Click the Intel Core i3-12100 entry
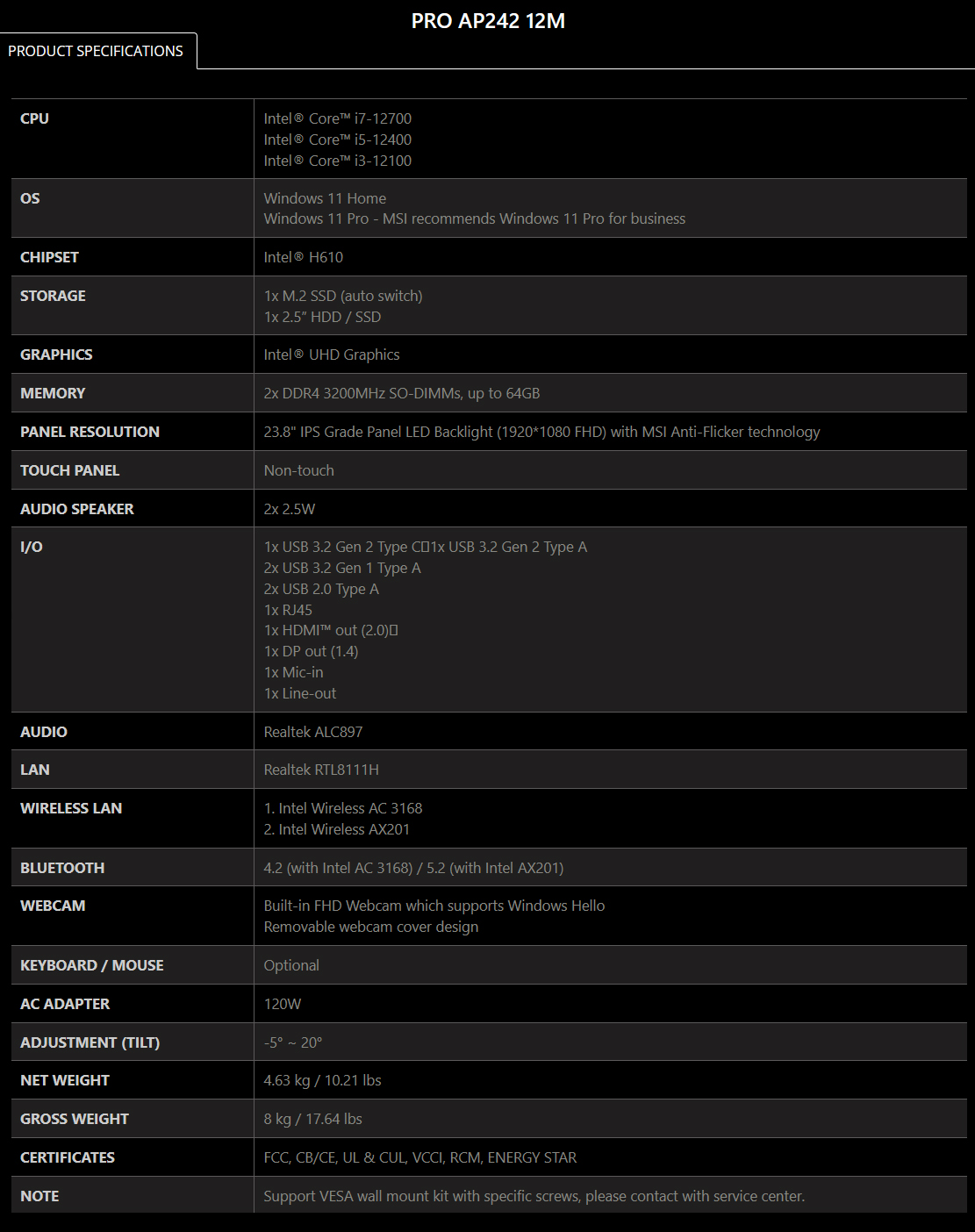The width and height of the screenshot is (975, 1232). (337, 161)
